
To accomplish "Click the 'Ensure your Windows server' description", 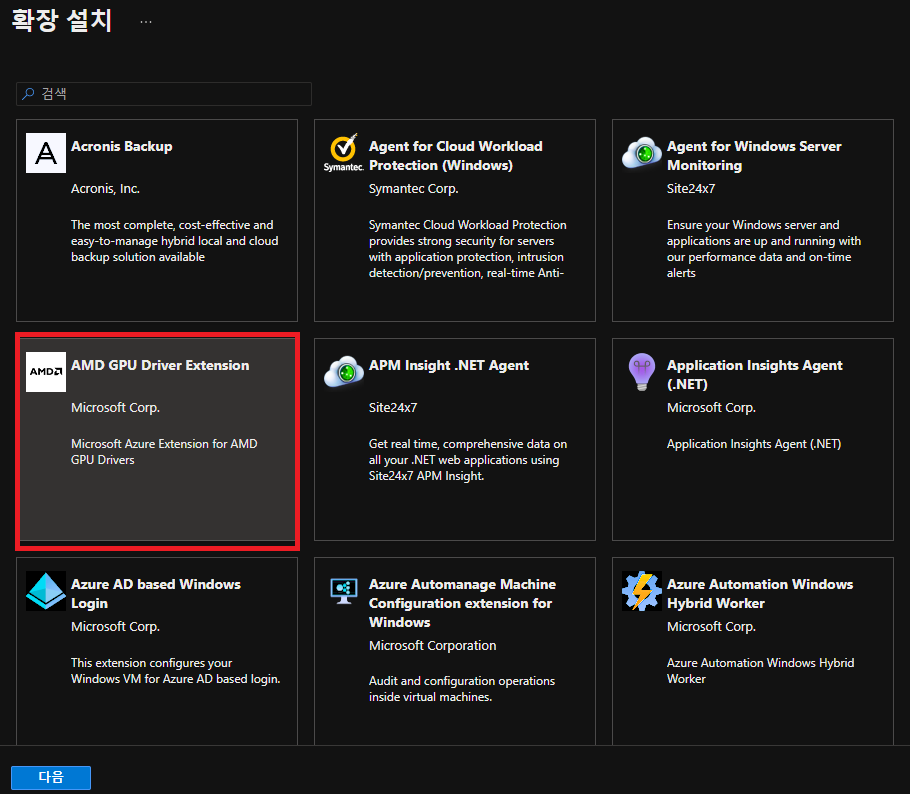I will 764,248.
